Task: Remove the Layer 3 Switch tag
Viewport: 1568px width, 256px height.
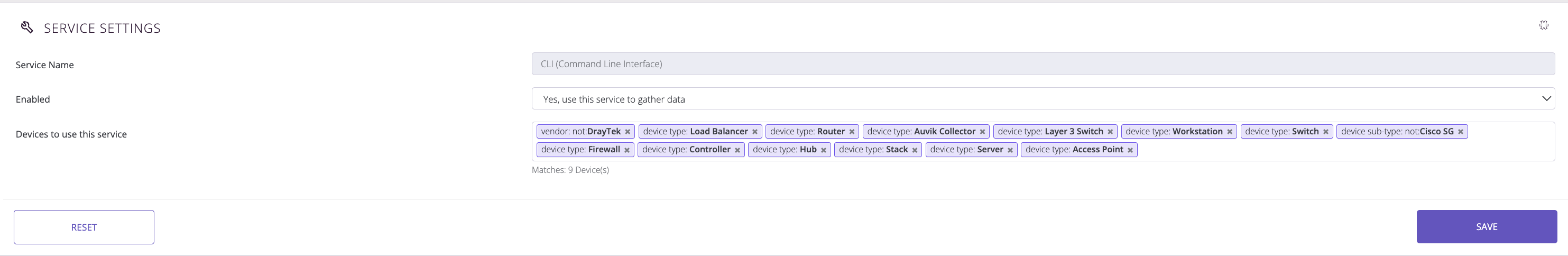Action: click(x=1110, y=132)
